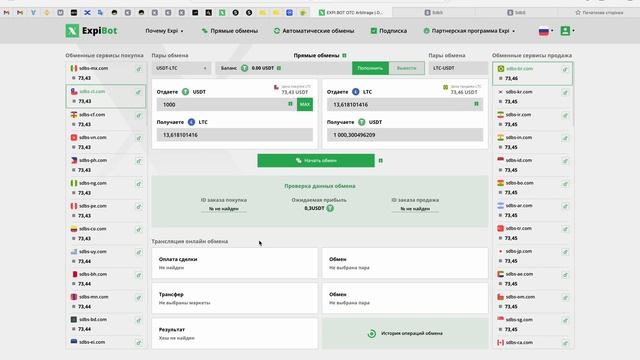The width and height of the screenshot is (640, 360).
Task: Open link icon for sdbs-ph.com
Action: tap(139, 162)
